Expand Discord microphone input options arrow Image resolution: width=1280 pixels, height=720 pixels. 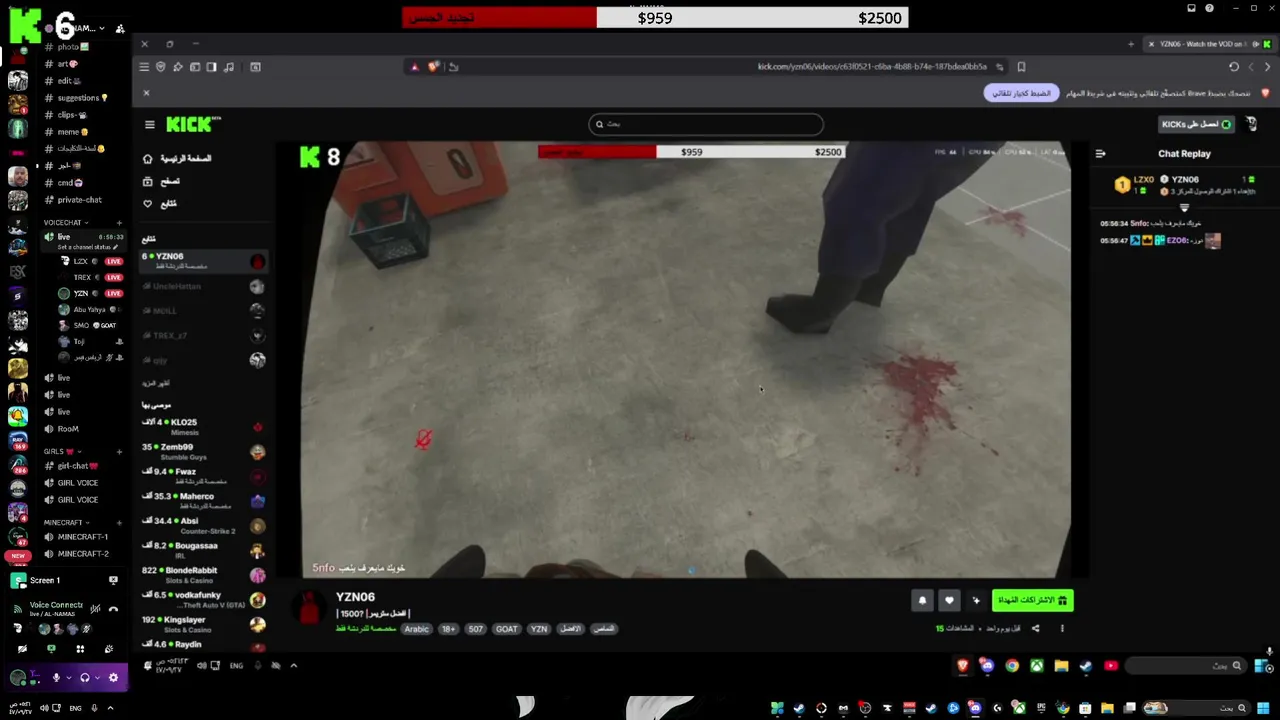[68, 677]
